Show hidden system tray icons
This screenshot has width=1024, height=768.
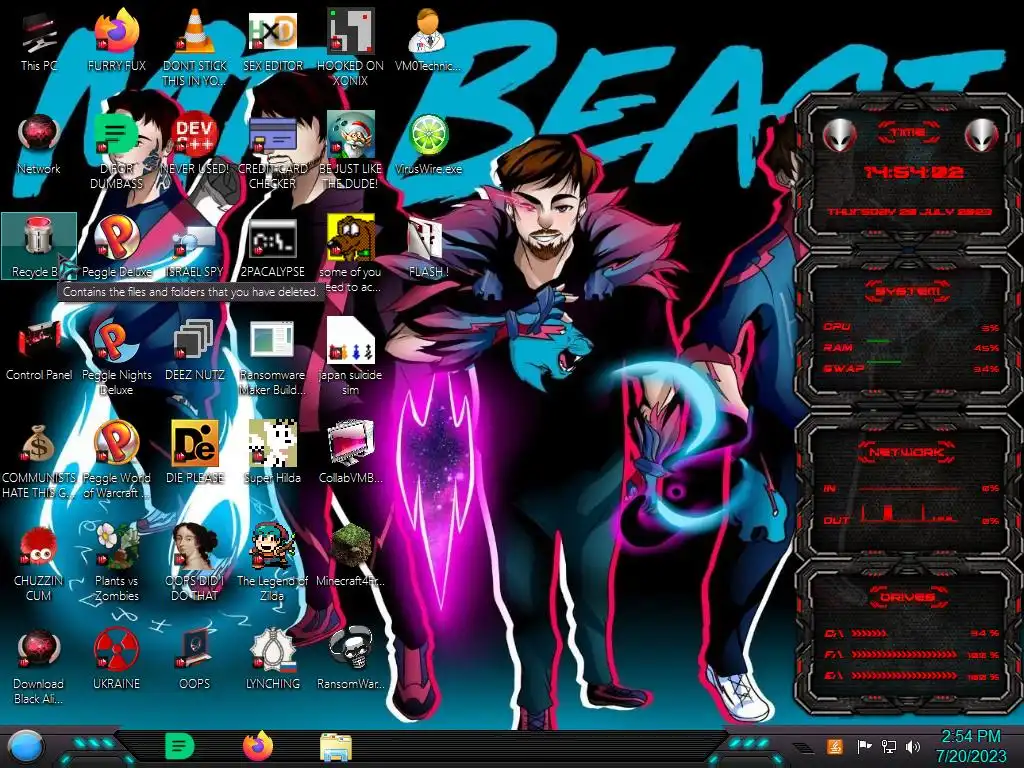(803, 748)
